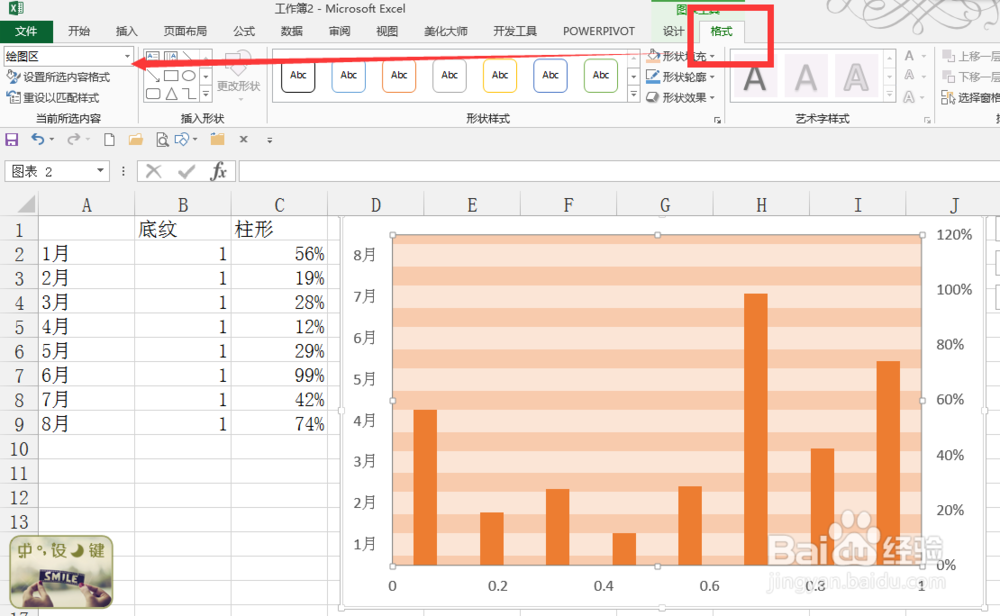Image resolution: width=1000 pixels, height=616 pixels.
Task: Click 设置所选内容格式 format selection button
Action: [58, 77]
